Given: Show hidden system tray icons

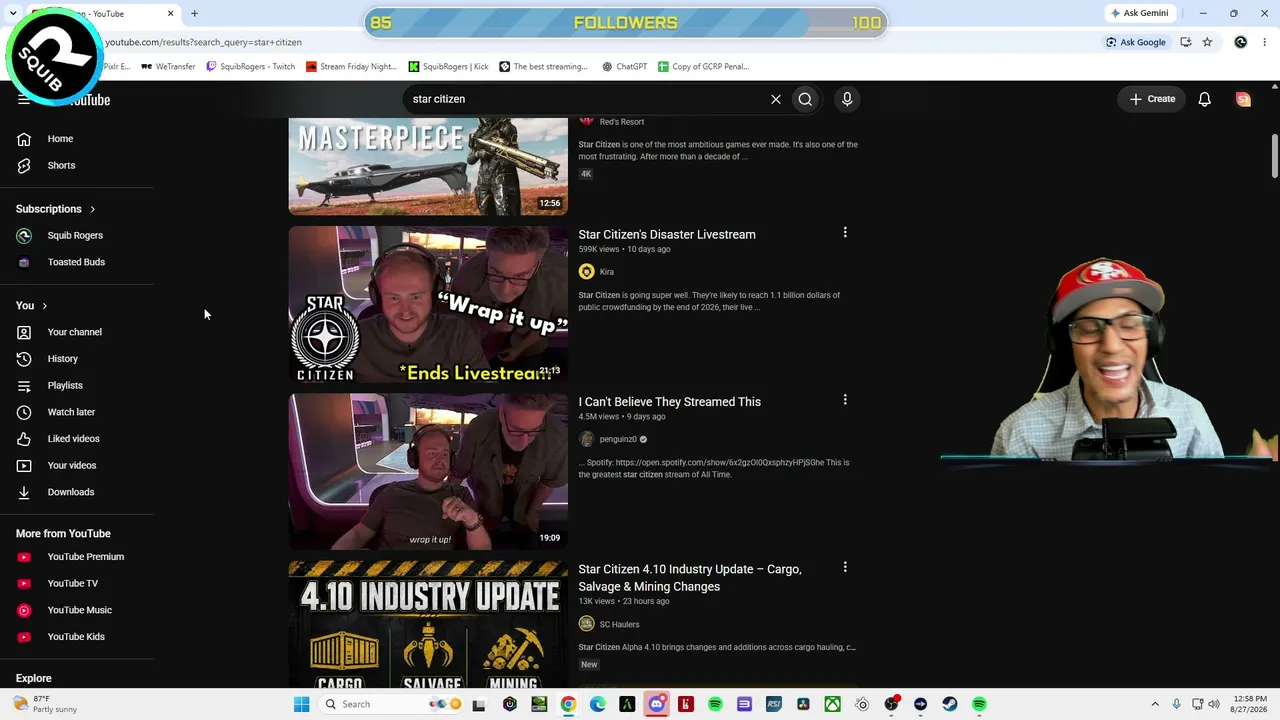Looking at the screenshot, I should click(x=1155, y=704).
